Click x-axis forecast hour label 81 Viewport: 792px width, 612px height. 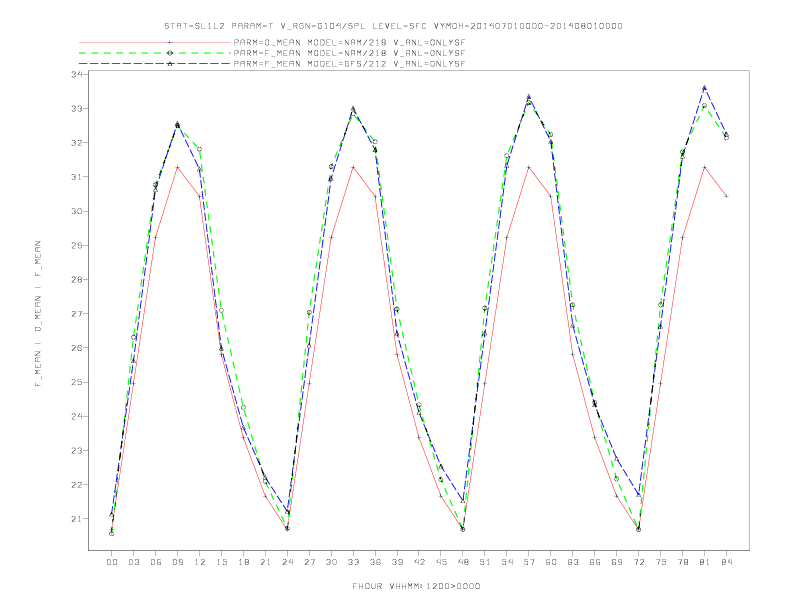705,562
